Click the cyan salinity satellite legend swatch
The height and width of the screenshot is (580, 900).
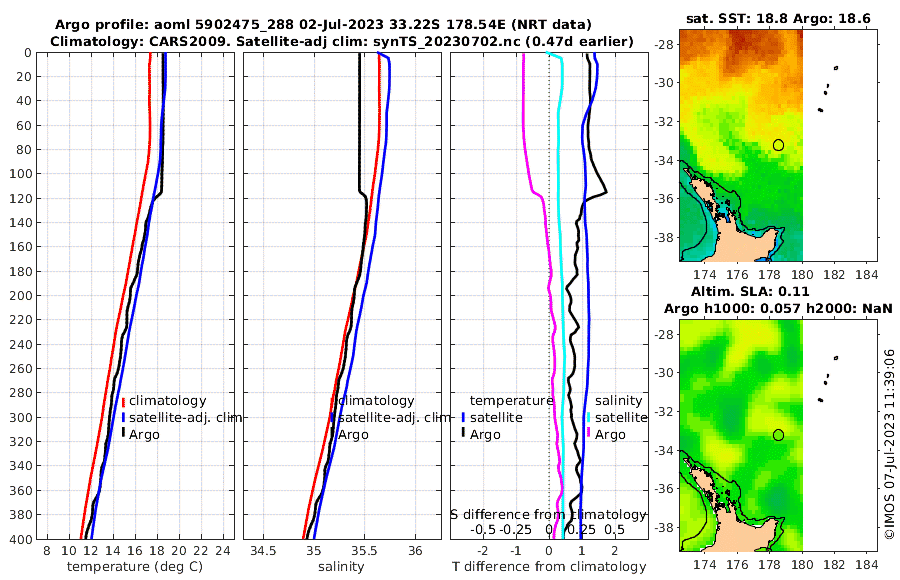(x=588, y=417)
